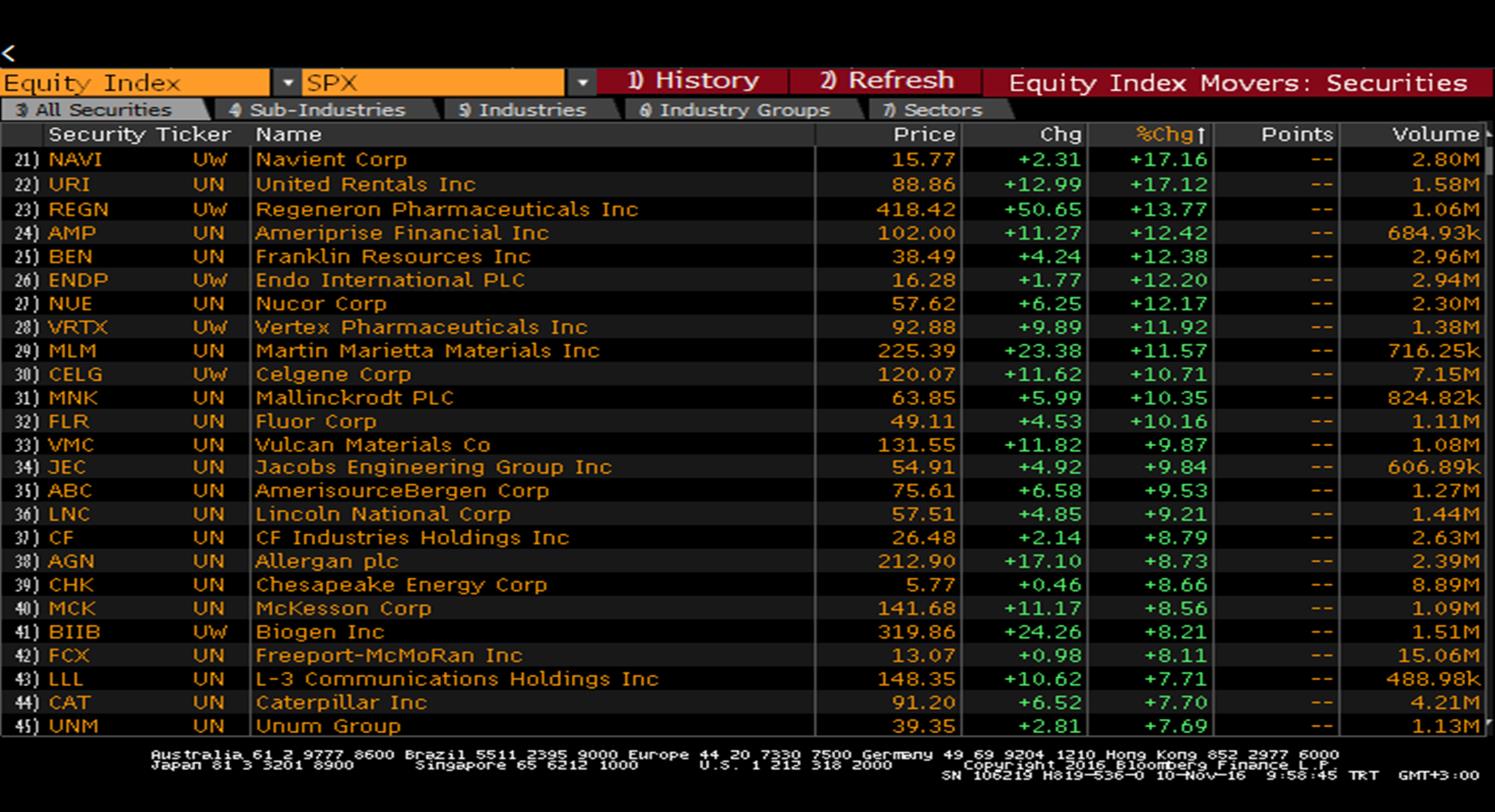Click Franklin Resources Inc

click(x=393, y=257)
